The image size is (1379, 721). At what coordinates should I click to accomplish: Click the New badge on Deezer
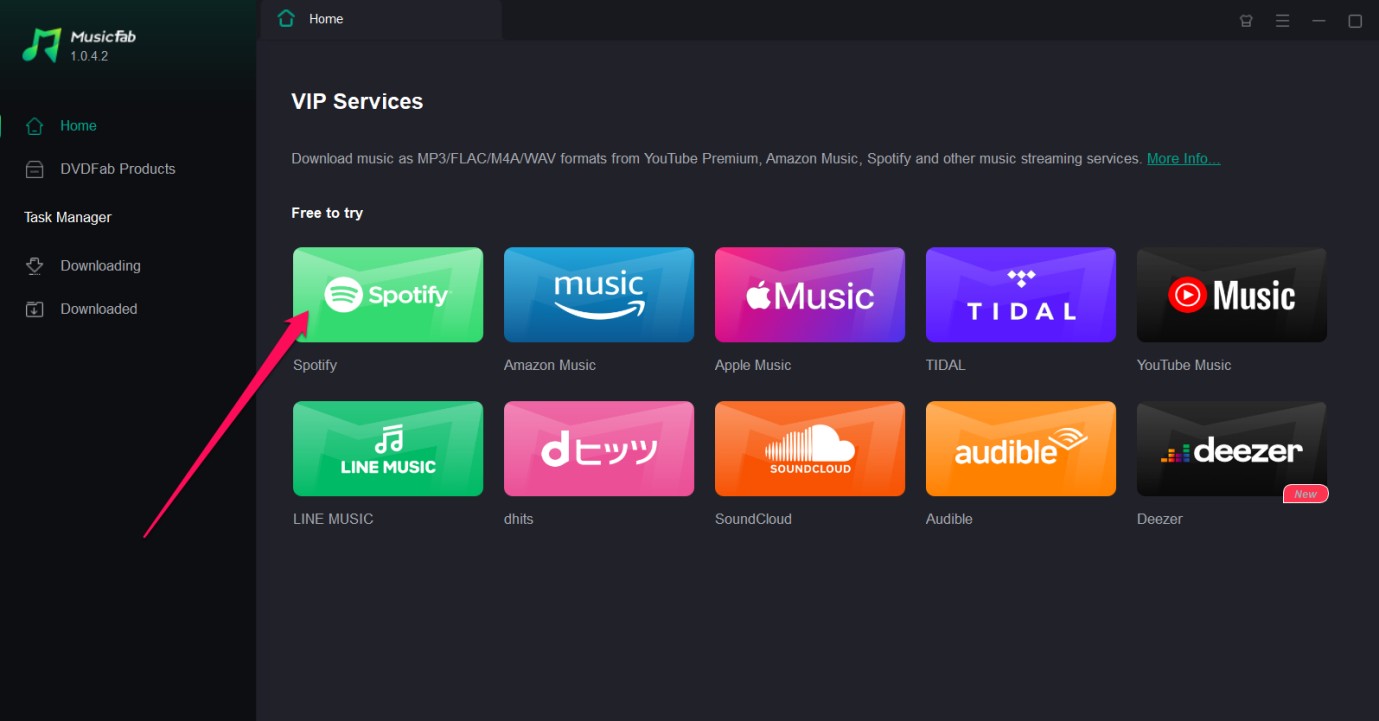tap(1306, 493)
